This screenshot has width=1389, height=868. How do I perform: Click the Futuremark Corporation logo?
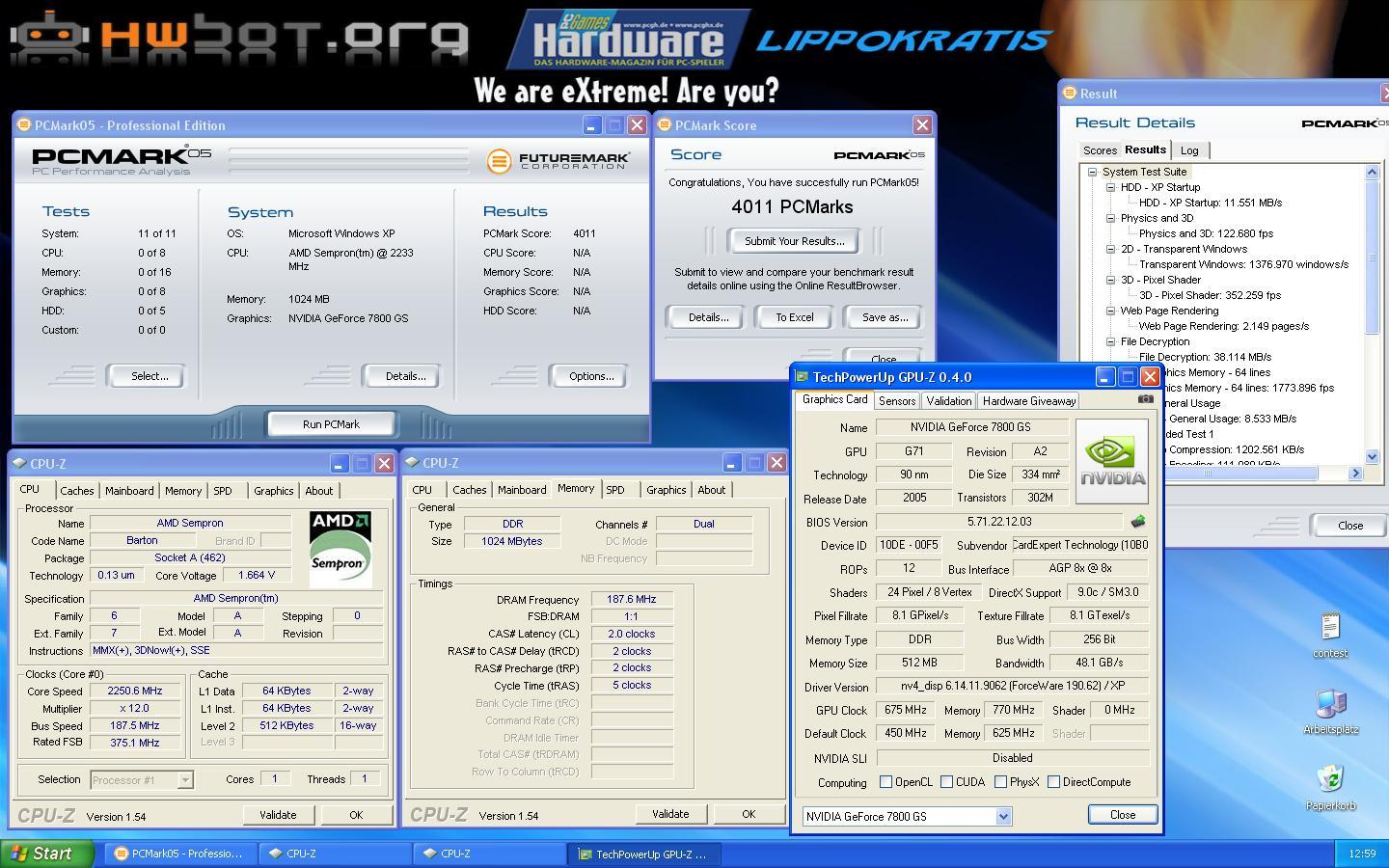click(x=558, y=161)
